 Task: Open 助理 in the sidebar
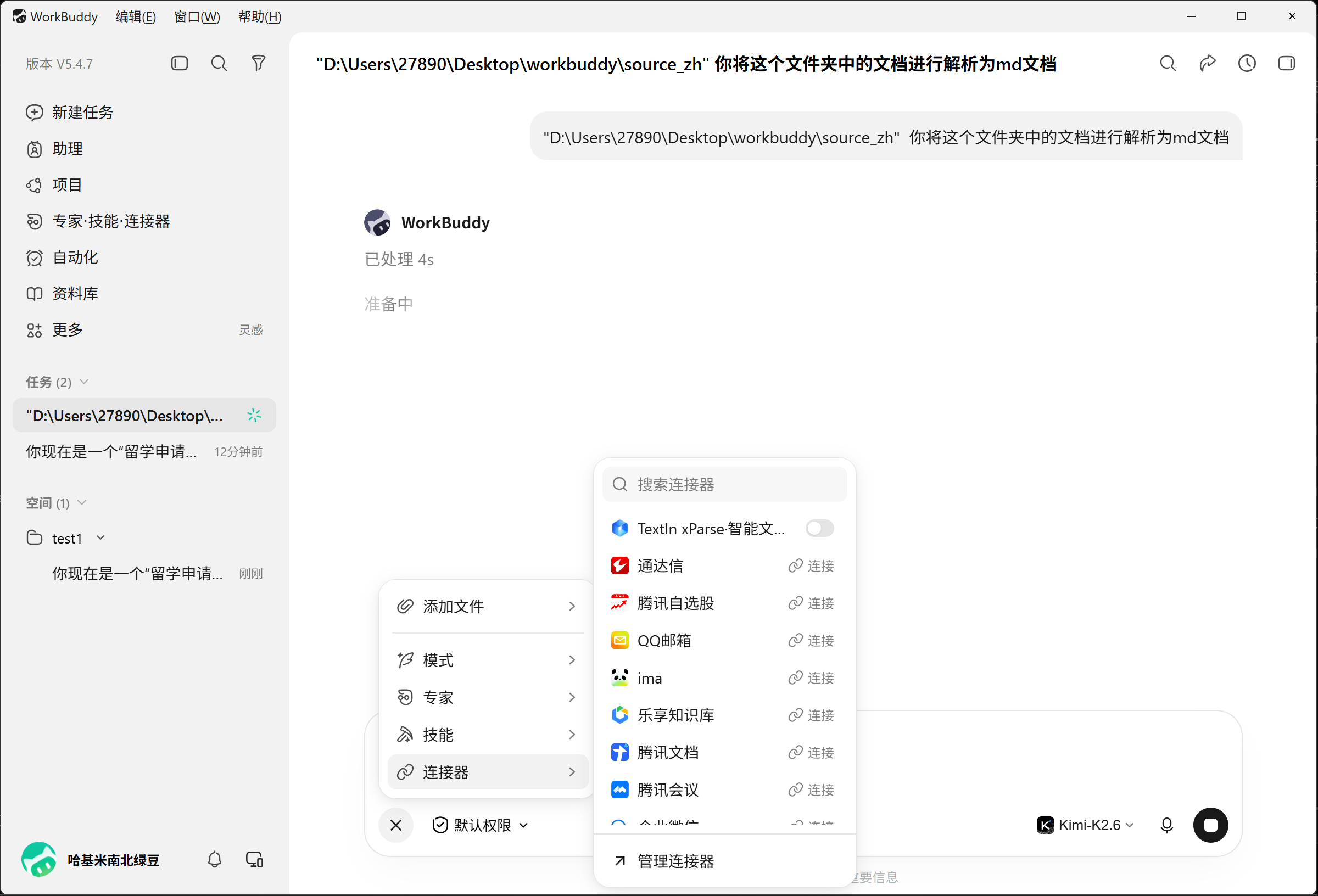tap(144, 149)
